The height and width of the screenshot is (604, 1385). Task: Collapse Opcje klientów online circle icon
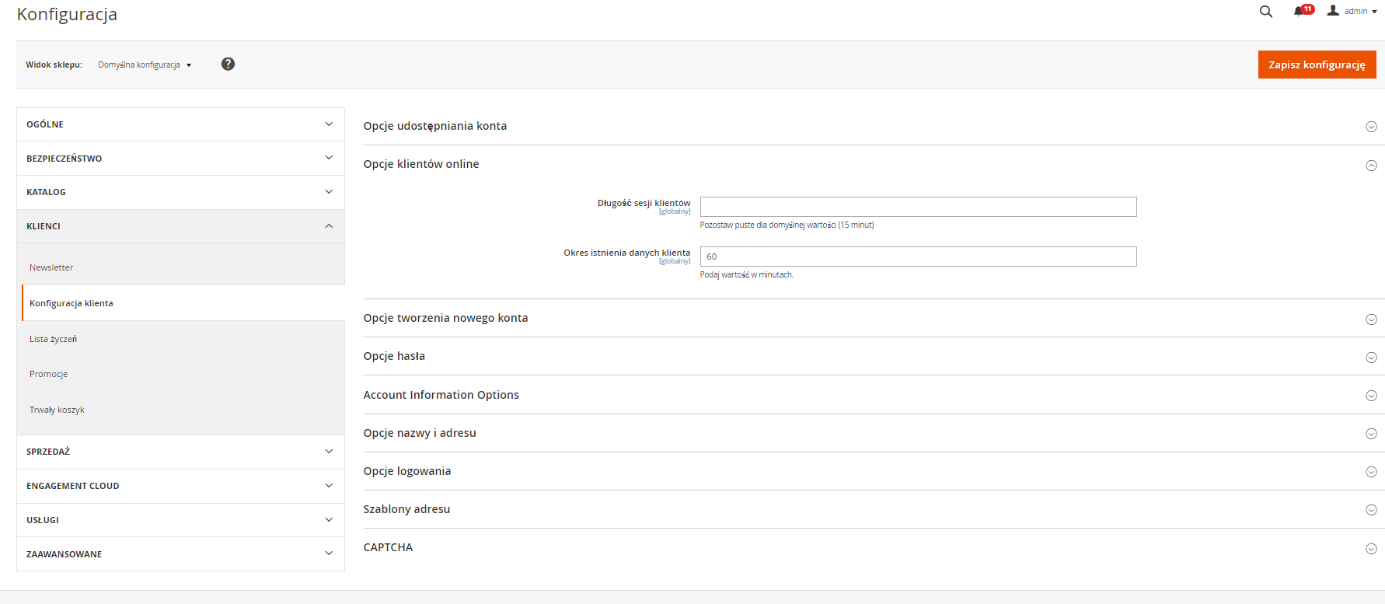tap(1371, 166)
